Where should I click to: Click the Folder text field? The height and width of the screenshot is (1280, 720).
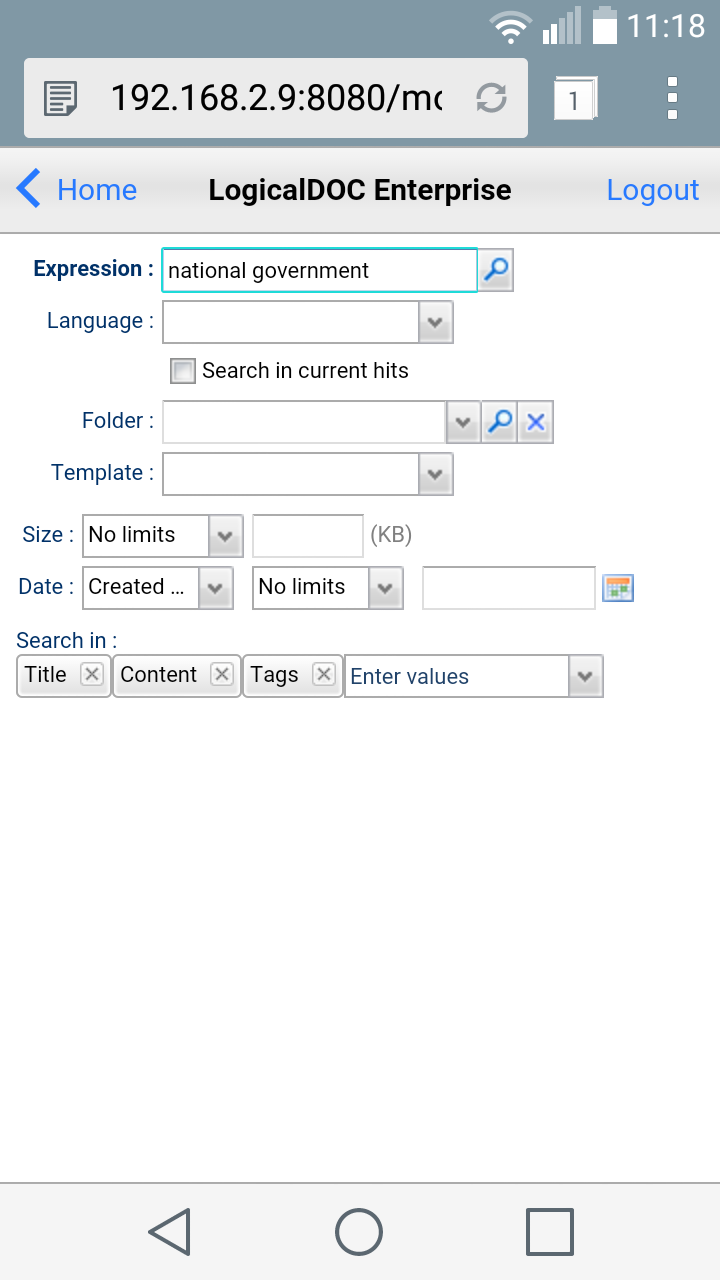pos(304,422)
